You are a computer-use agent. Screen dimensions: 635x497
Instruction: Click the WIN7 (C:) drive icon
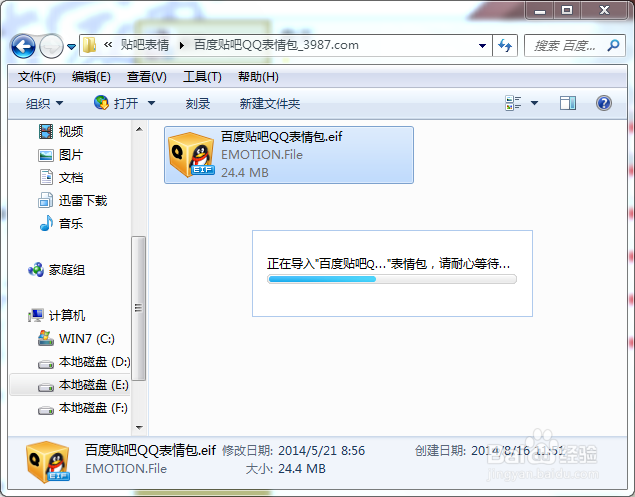46,338
